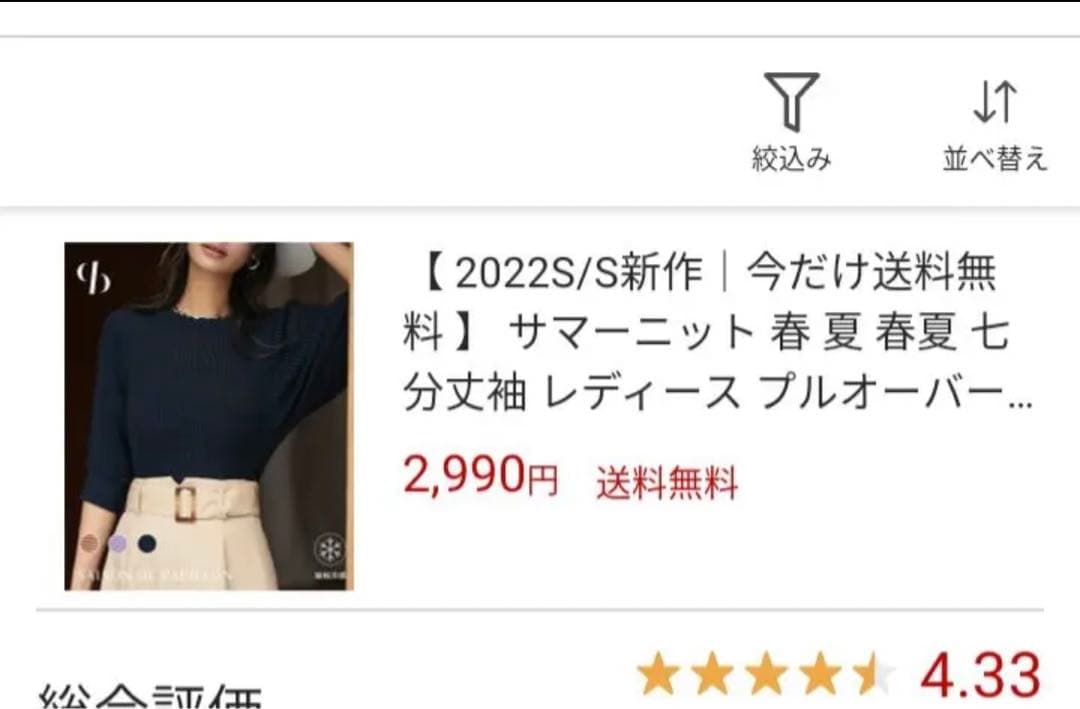
Task: Click the snowflake badge on product image
Action: (329, 551)
